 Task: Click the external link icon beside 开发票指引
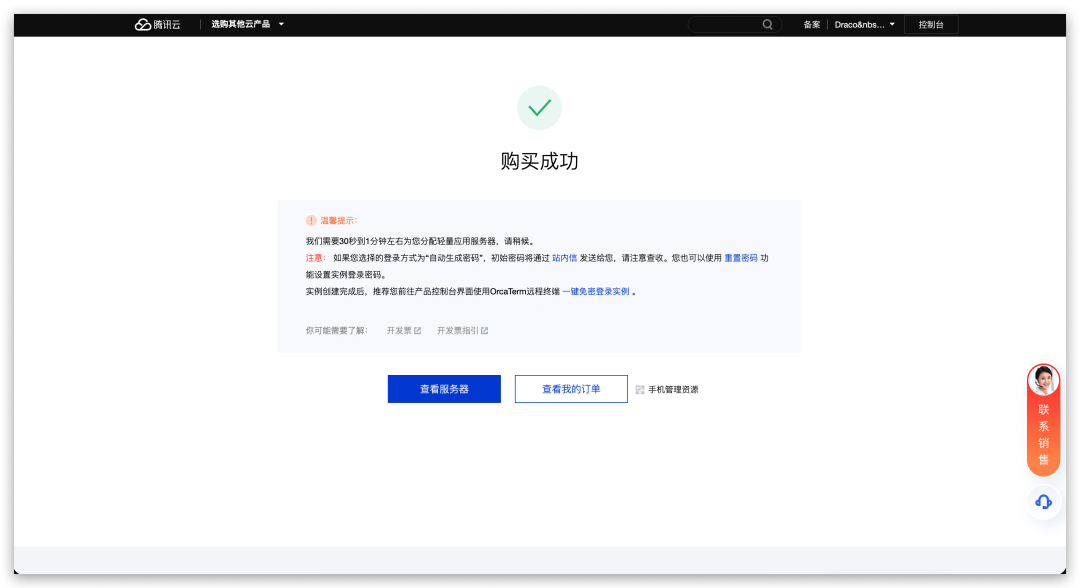point(484,330)
